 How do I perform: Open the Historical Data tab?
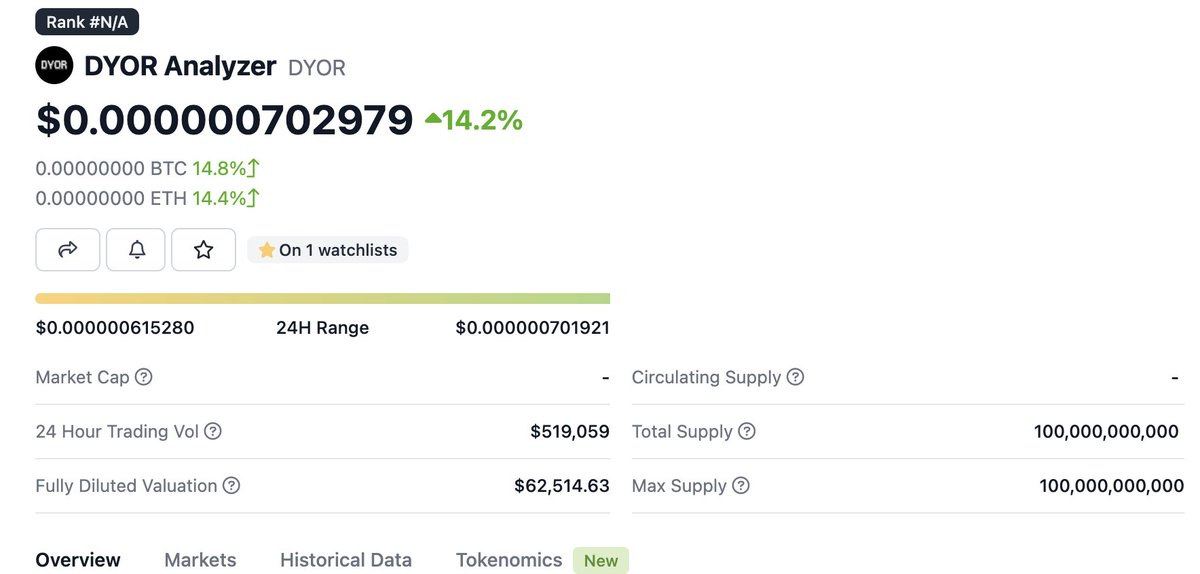click(346, 560)
